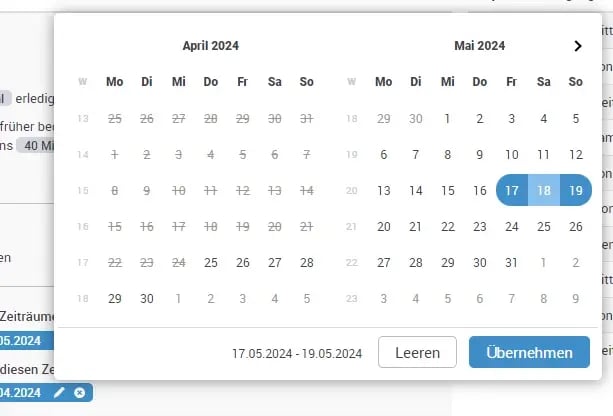Select May 17 in the calendar
613x416 pixels.
point(512,190)
